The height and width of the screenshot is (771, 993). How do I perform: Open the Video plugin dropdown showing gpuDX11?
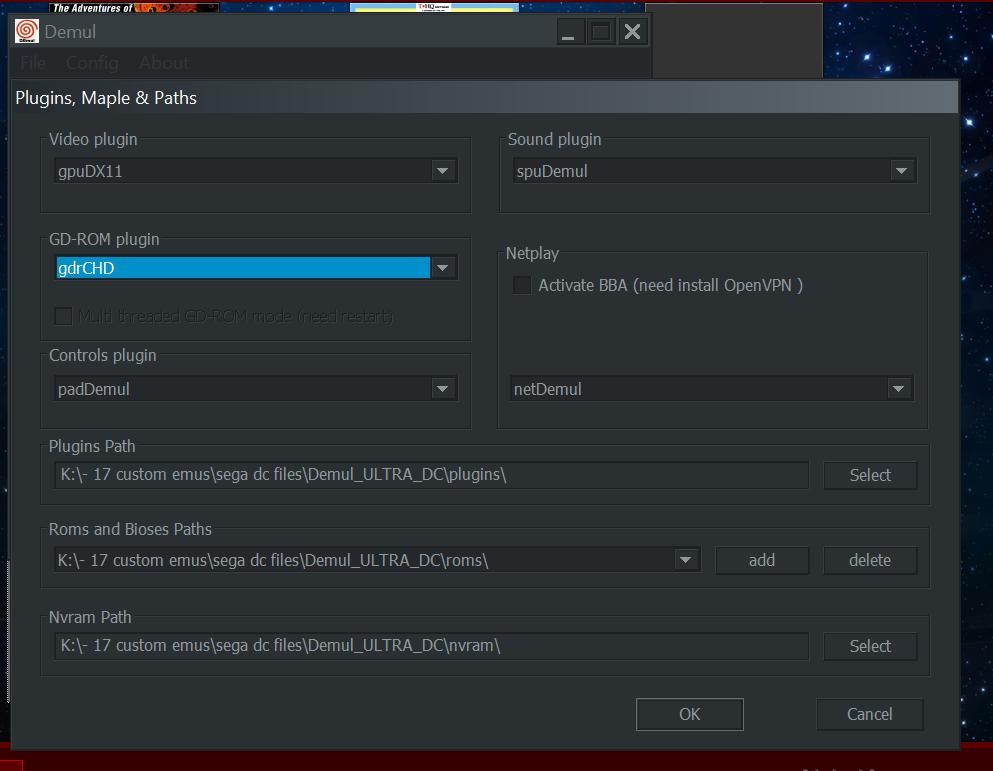pyautogui.click(x=256, y=171)
